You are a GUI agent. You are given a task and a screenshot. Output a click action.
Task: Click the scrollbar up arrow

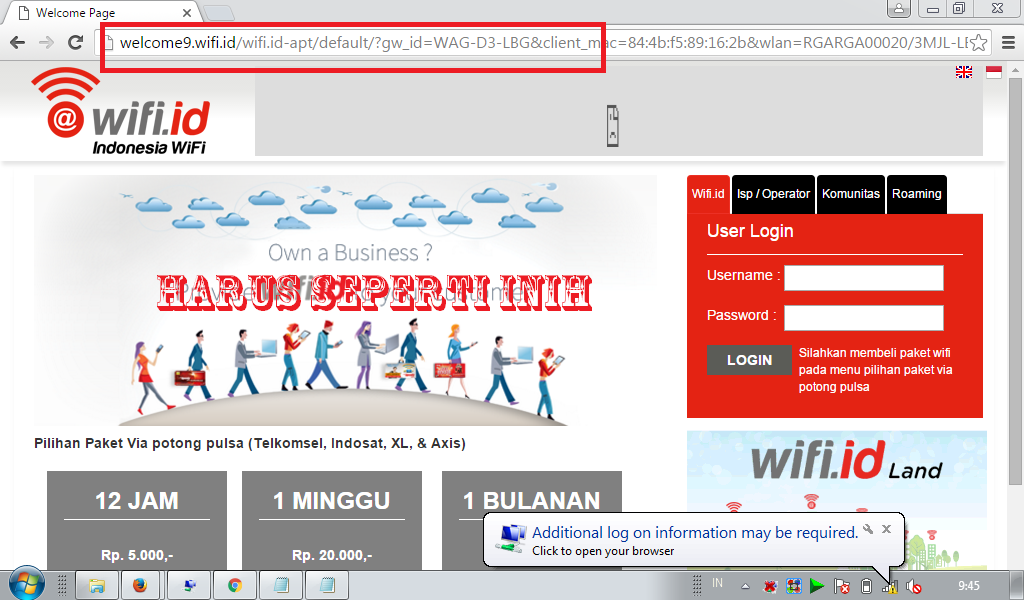(1014, 69)
